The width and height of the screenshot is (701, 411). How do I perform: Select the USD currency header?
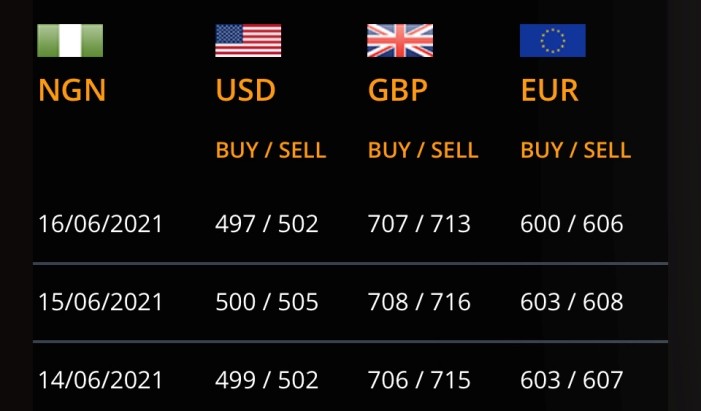coord(246,91)
